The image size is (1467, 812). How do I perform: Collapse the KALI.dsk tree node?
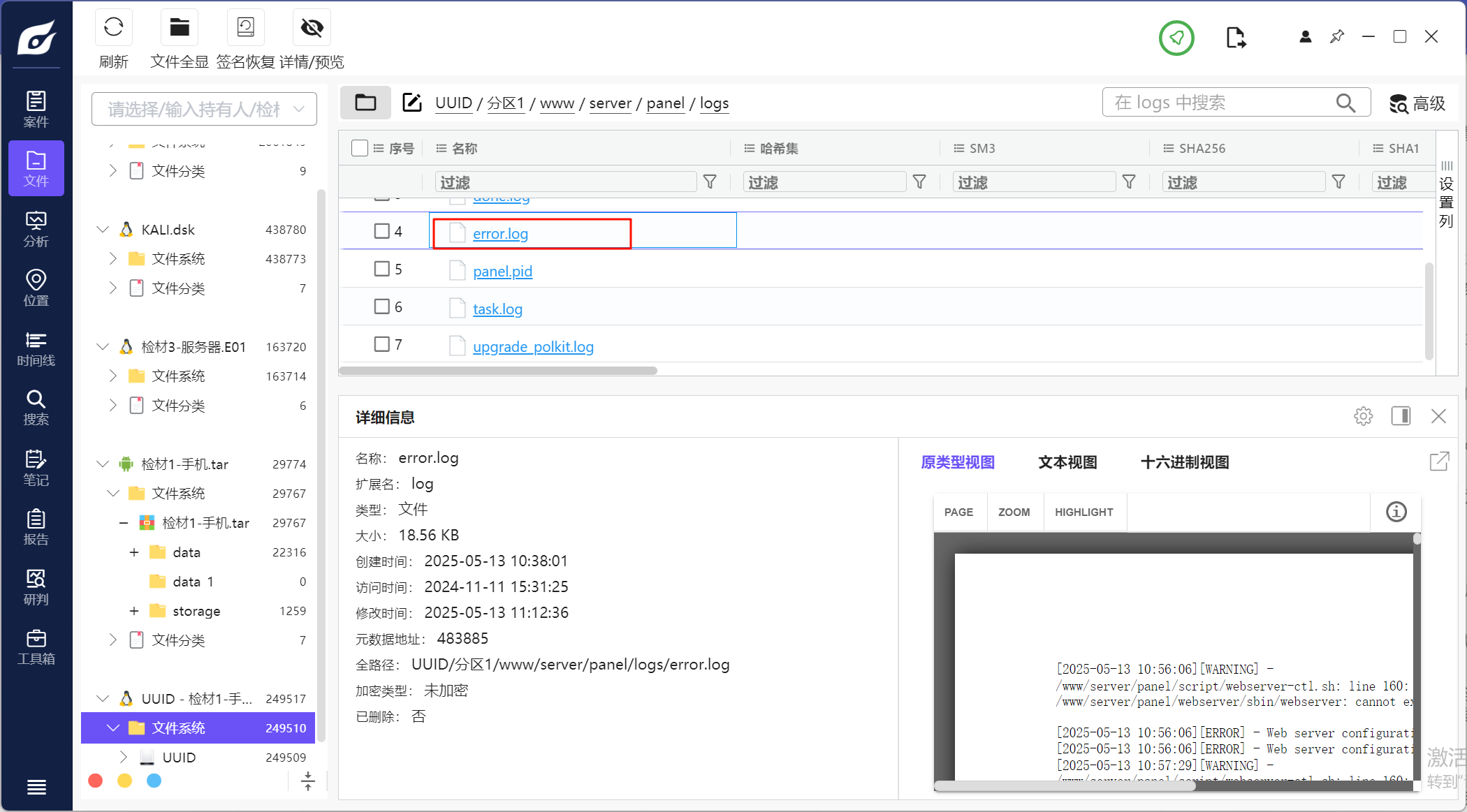103,230
